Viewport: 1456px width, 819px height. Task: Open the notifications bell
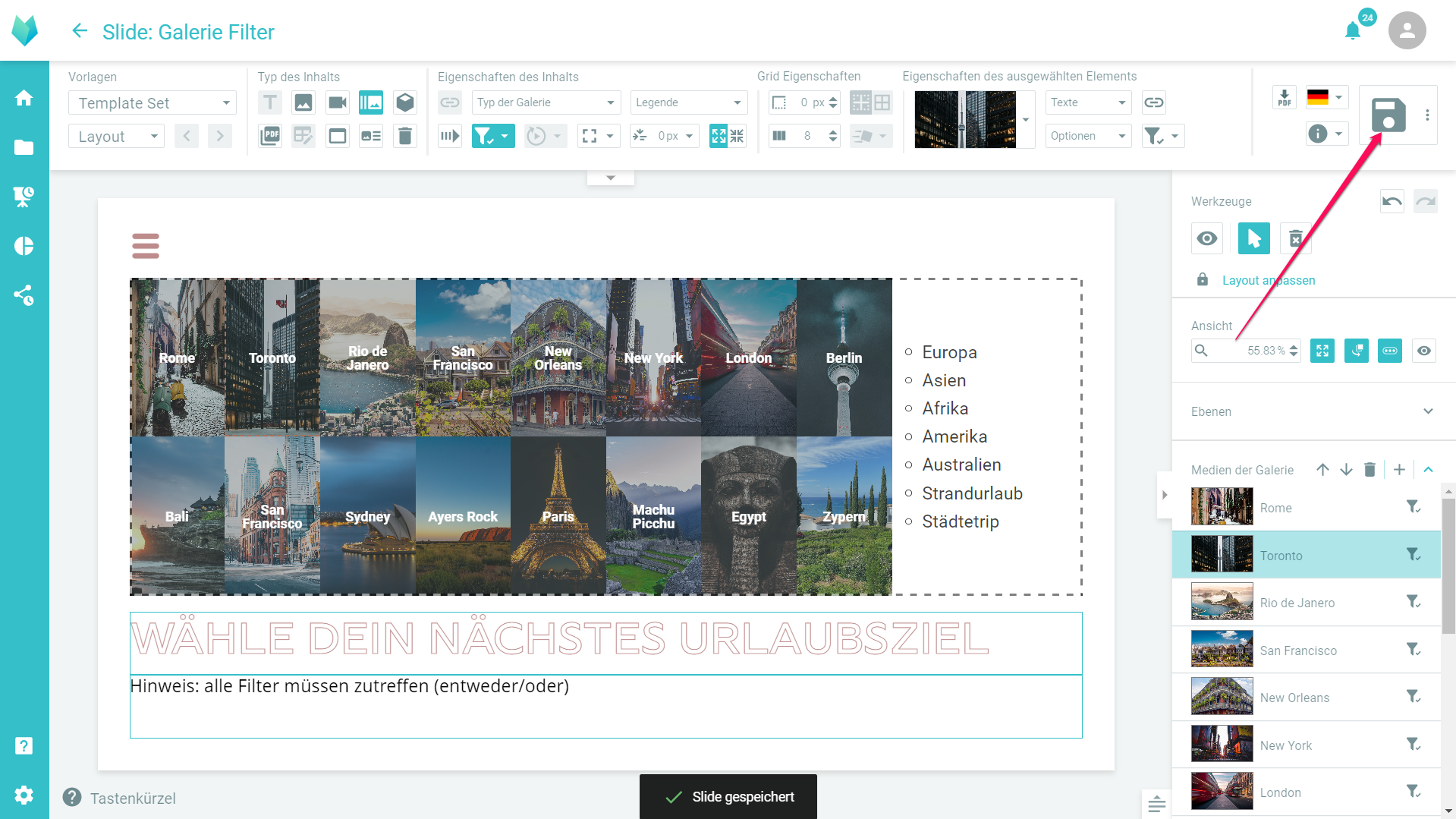(1353, 31)
